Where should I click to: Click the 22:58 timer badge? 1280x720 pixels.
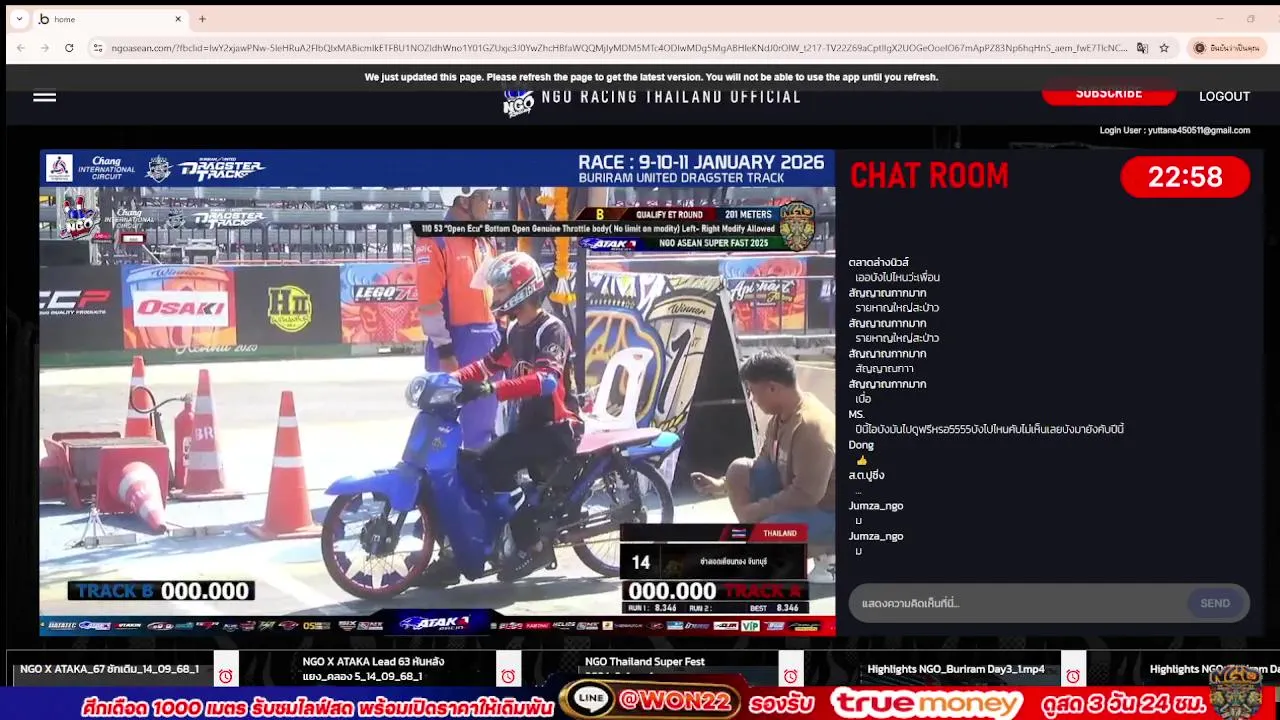1185,177
